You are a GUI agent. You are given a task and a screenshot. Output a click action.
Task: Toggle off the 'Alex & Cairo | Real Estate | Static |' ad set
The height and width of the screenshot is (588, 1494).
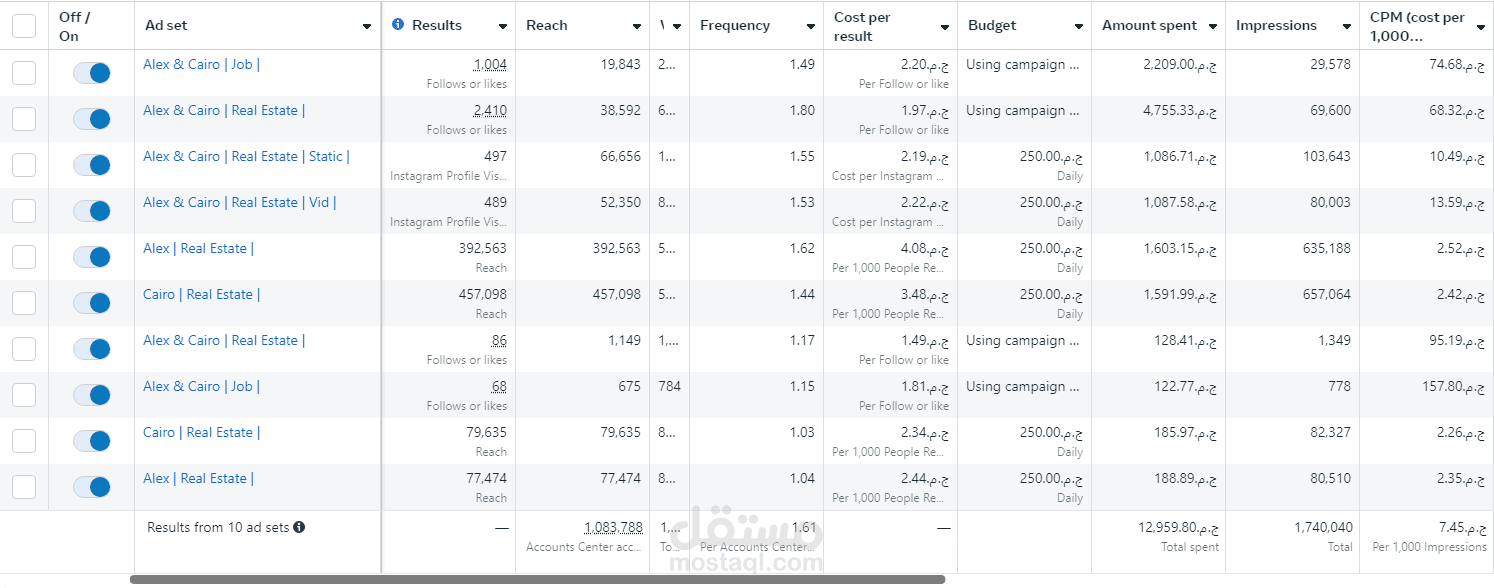click(92, 165)
